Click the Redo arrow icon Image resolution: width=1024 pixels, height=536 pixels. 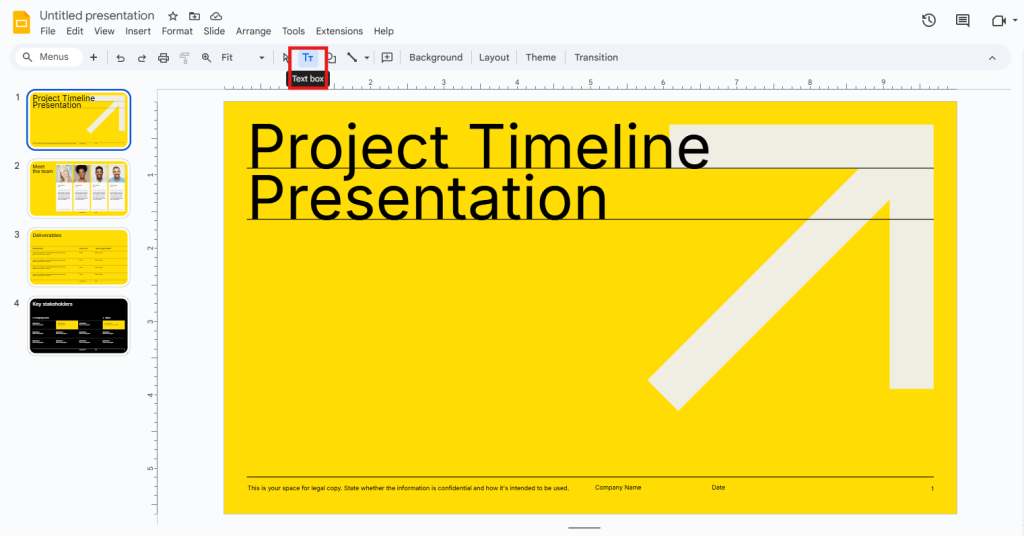[142, 58]
